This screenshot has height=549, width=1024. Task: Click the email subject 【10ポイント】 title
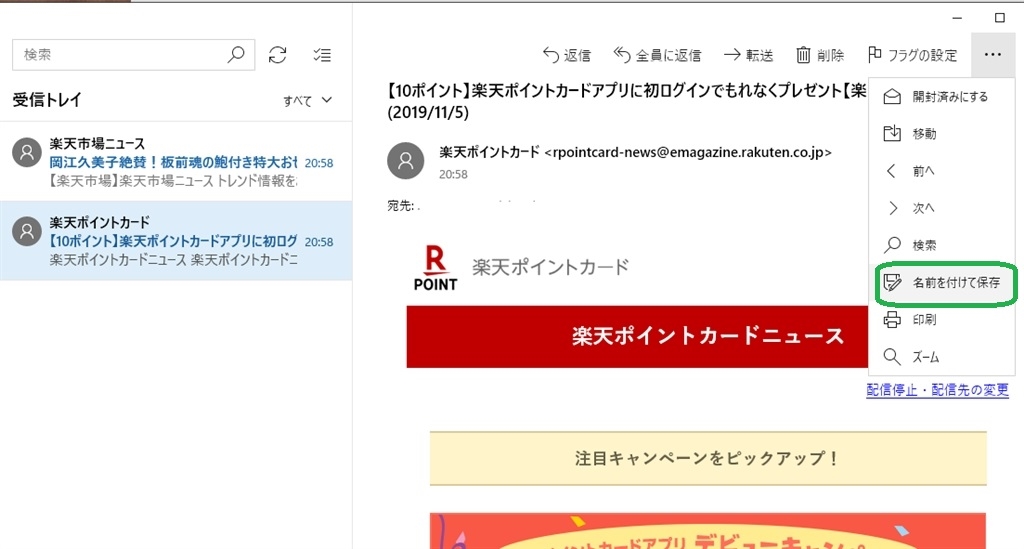click(x=627, y=101)
